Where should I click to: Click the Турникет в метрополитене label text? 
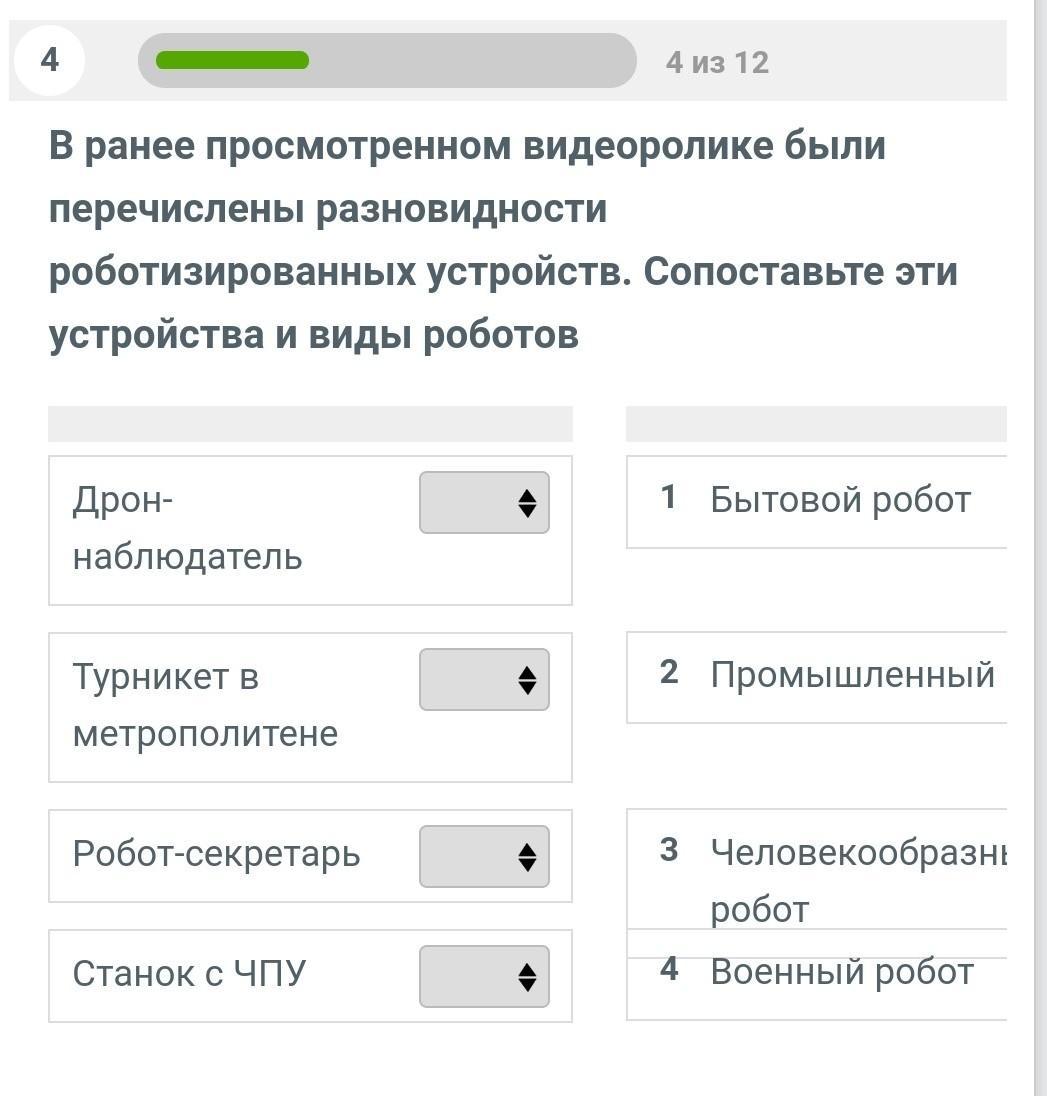click(x=205, y=705)
